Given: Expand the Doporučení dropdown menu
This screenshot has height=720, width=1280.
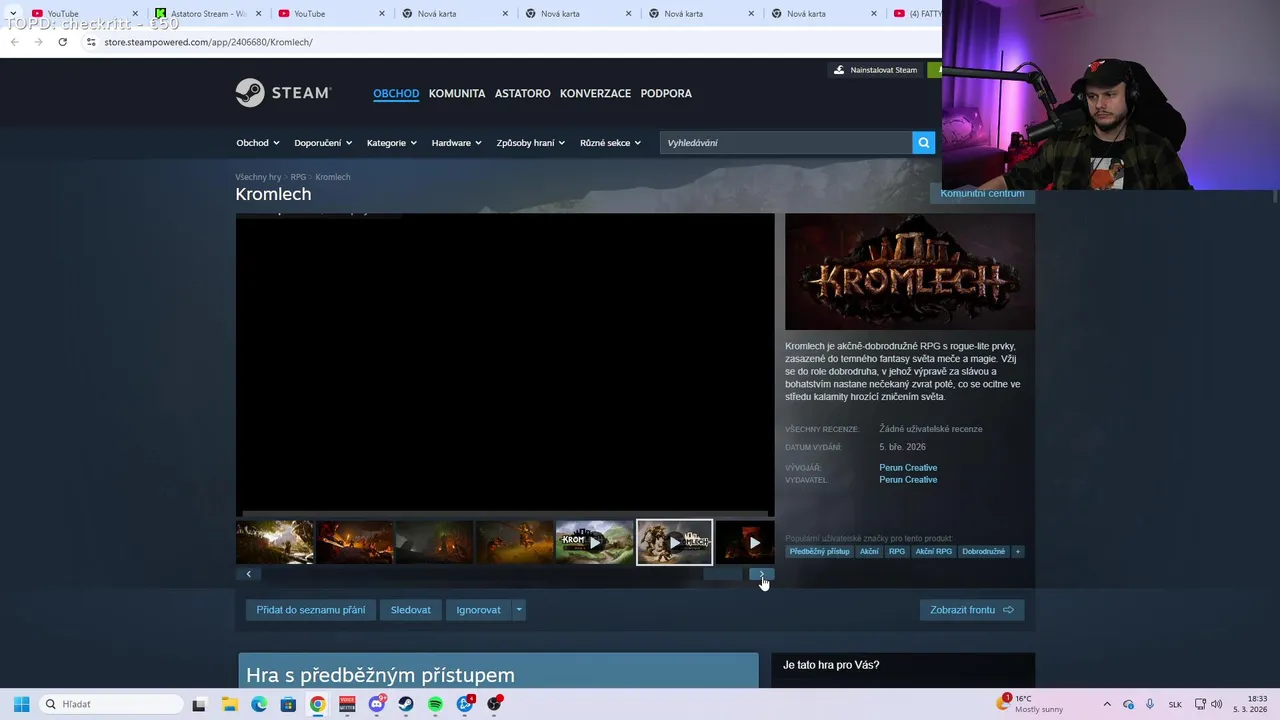Looking at the screenshot, I should coord(323,143).
